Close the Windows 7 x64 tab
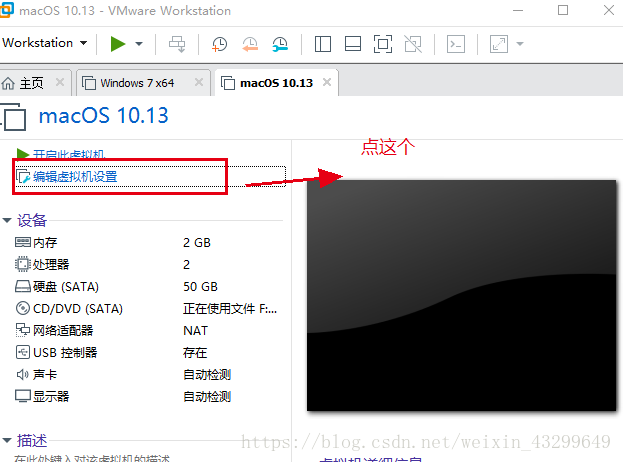 [199, 82]
